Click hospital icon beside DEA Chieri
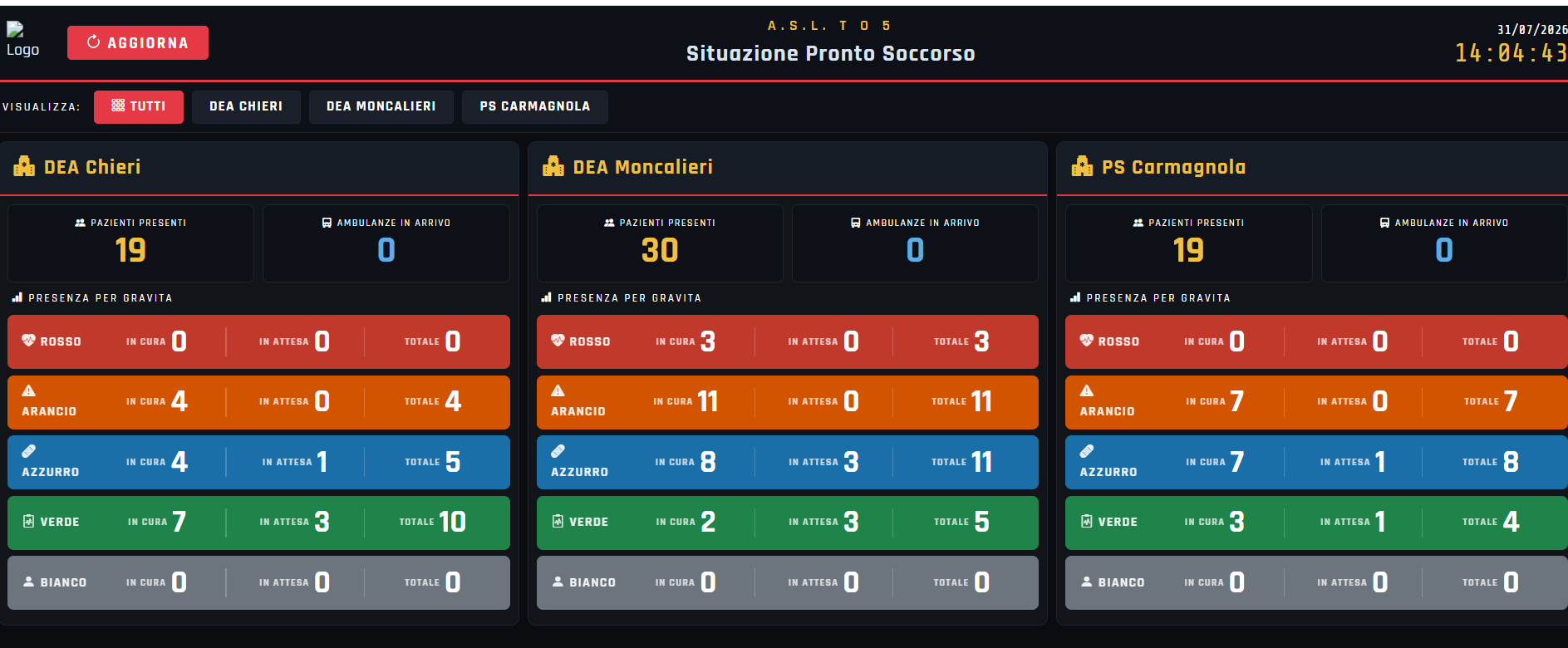The image size is (1568, 648). pos(24,166)
